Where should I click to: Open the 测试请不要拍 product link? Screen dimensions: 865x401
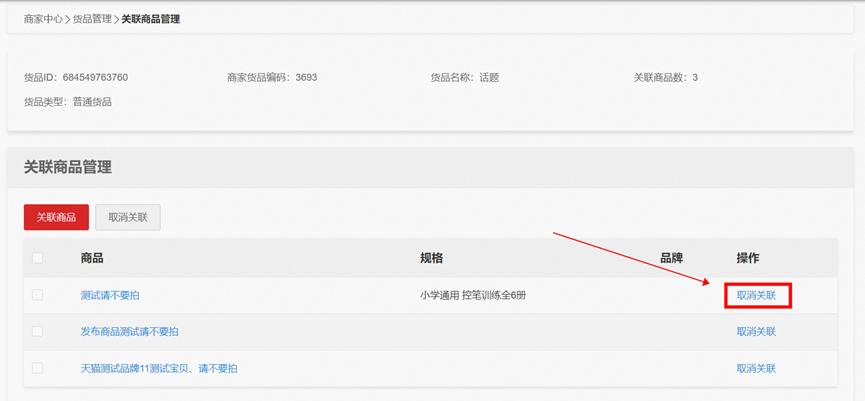(x=110, y=296)
